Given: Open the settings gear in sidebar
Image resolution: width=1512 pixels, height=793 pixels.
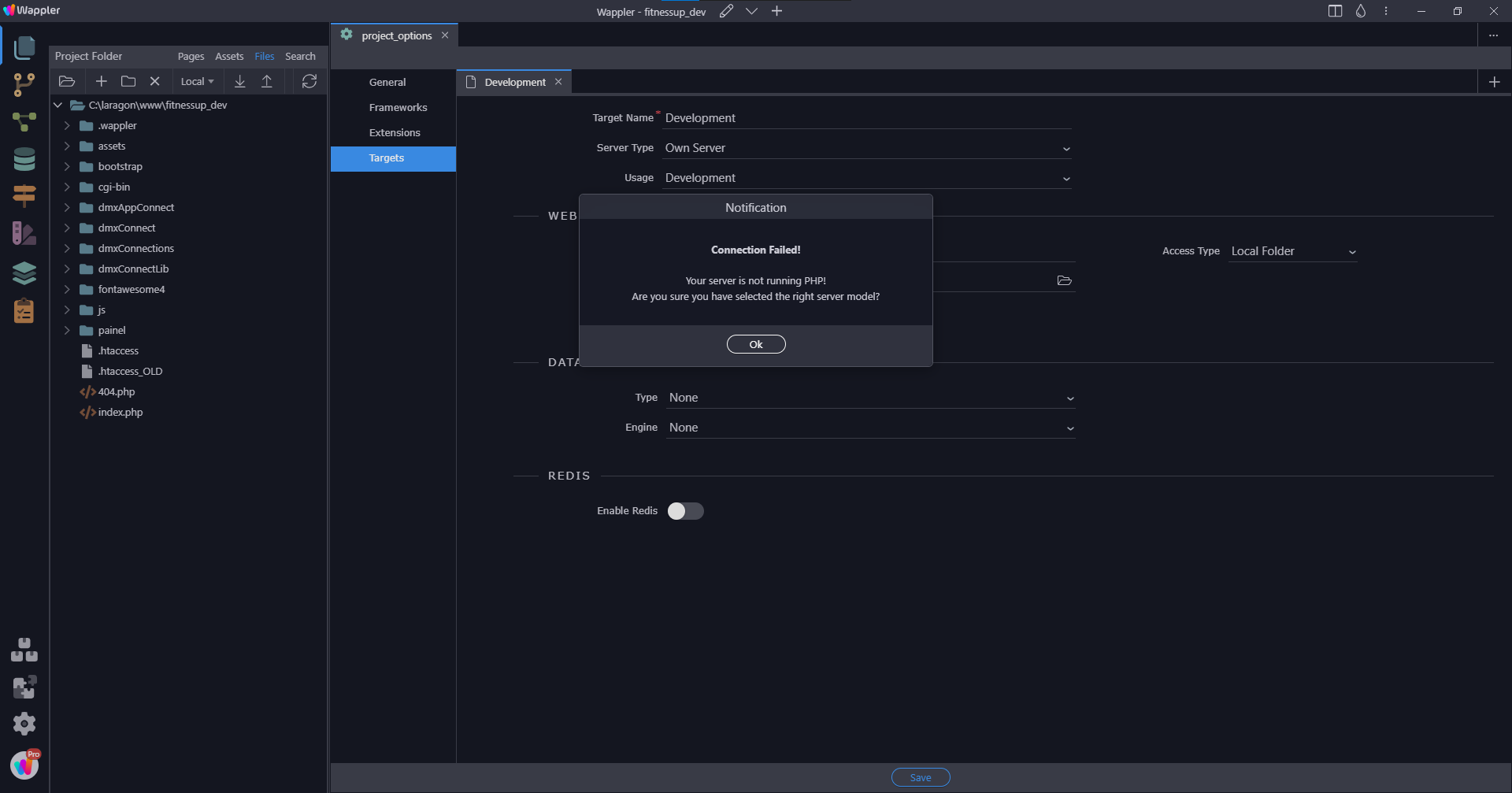Looking at the screenshot, I should click(x=24, y=723).
